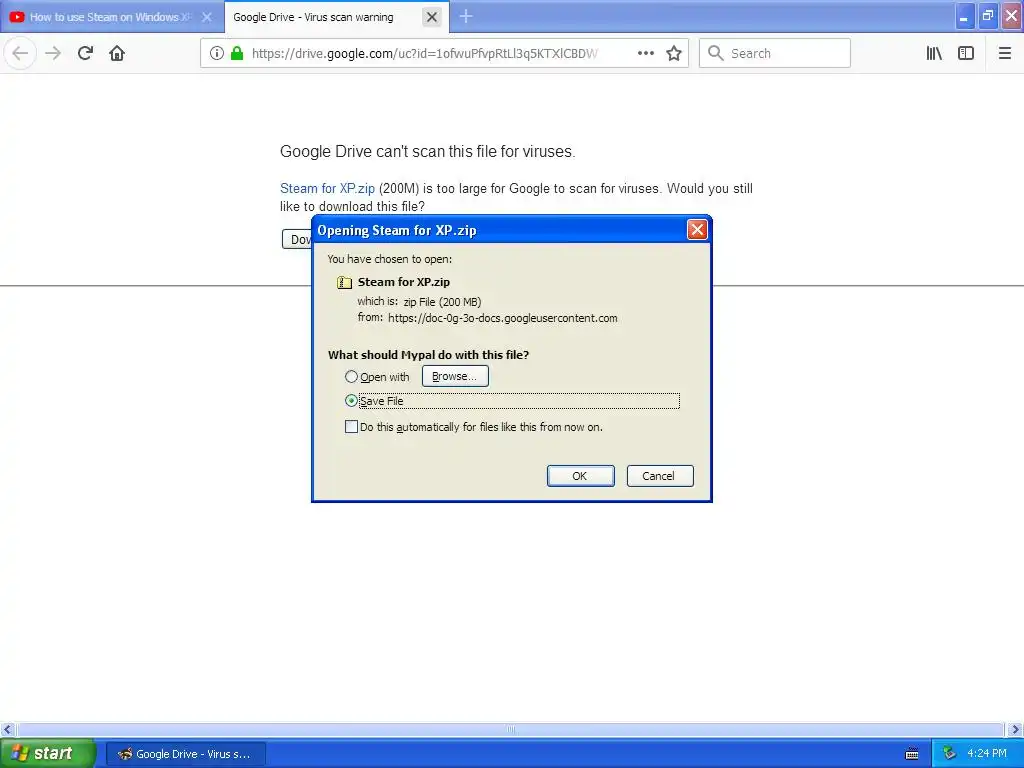The width and height of the screenshot is (1024, 768).
Task: Click the zip File (200 MB) type text
Action: [x=442, y=302]
